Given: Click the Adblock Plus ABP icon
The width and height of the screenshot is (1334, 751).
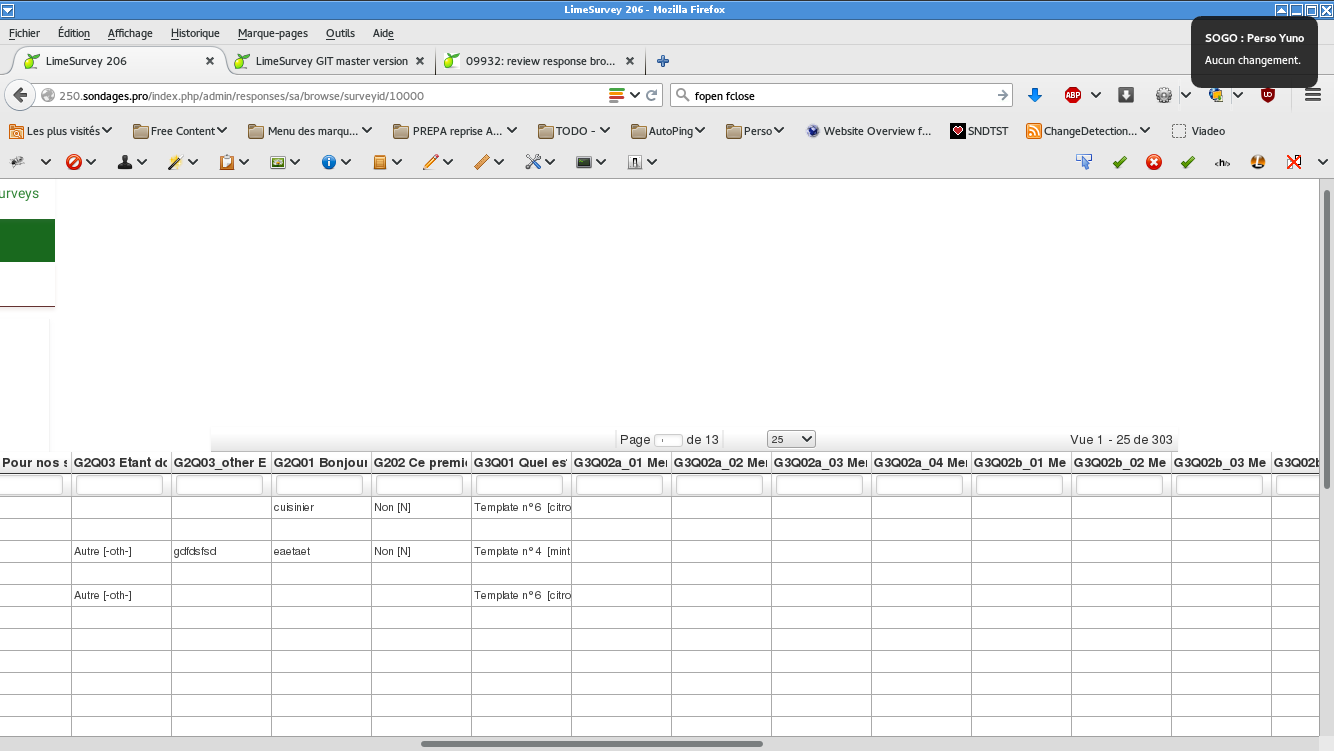Looking at the screenshot, I should coord(1073,95).
